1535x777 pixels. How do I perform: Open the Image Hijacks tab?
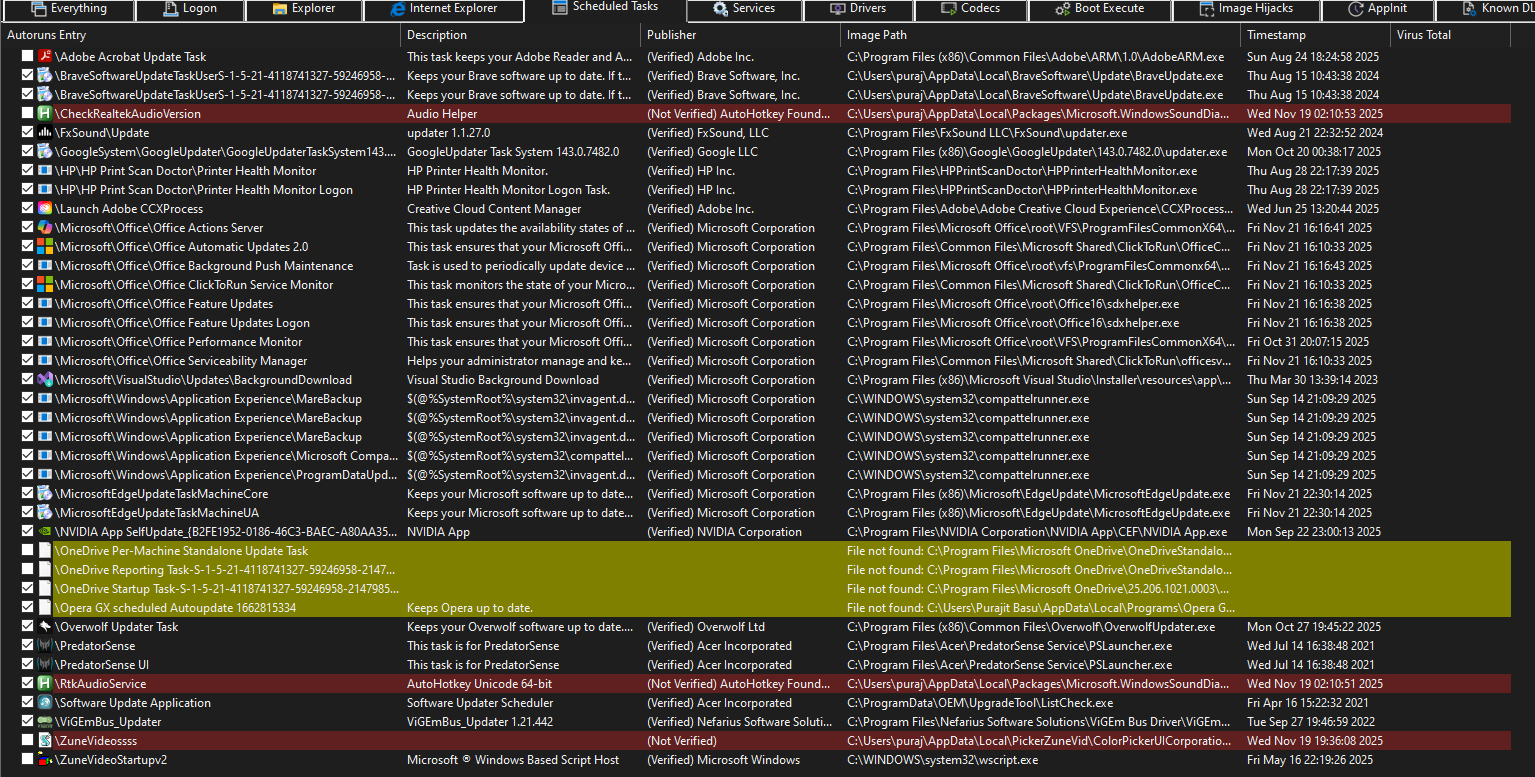coord(1246,9)
